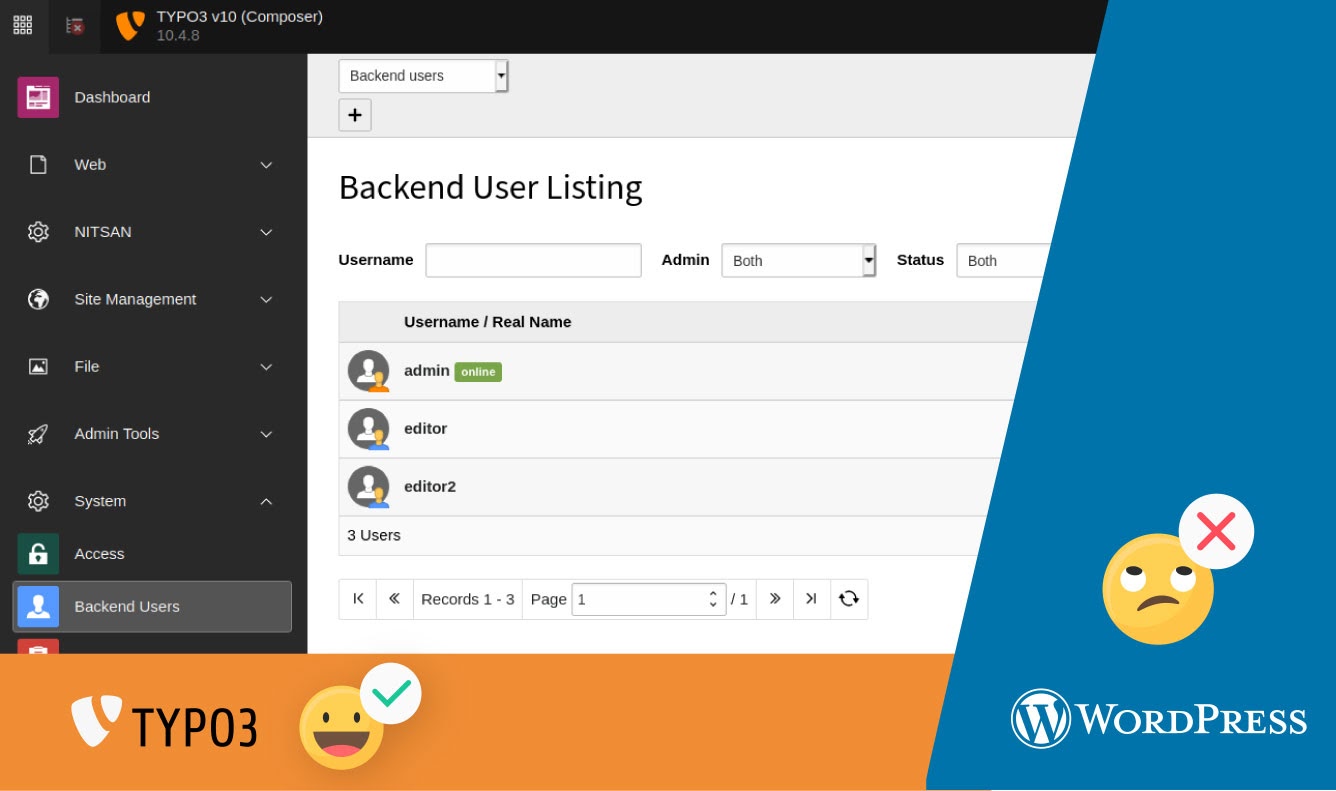Click the admin user avatar icon
Viewport: 1336px width, 791px height.
click(369, 370)
